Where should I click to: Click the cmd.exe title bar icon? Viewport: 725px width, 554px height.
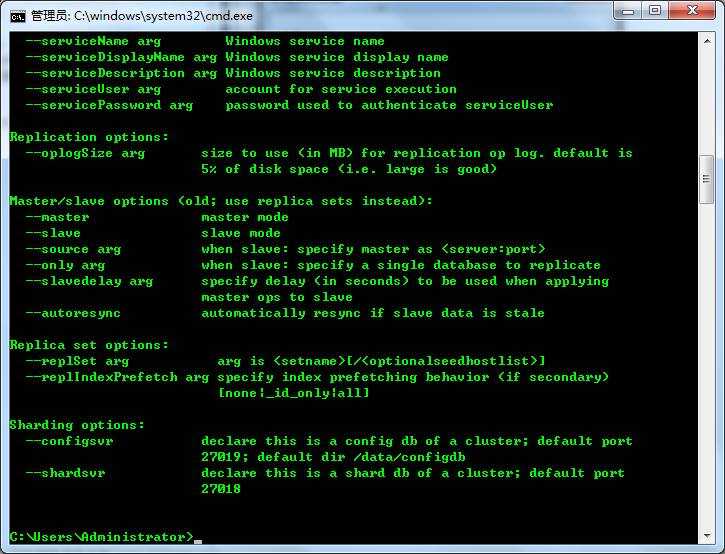tap(18, 16)
